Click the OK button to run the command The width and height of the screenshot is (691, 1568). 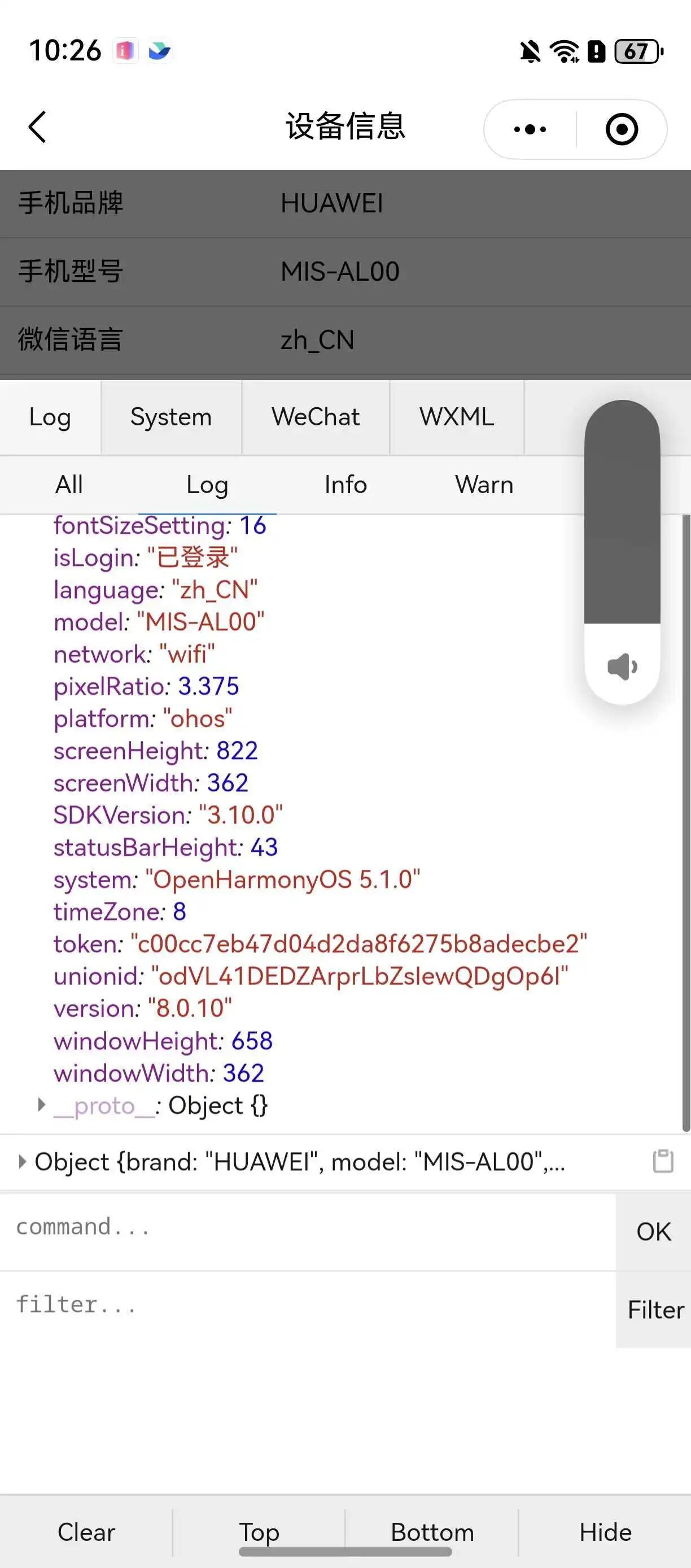653,1231
